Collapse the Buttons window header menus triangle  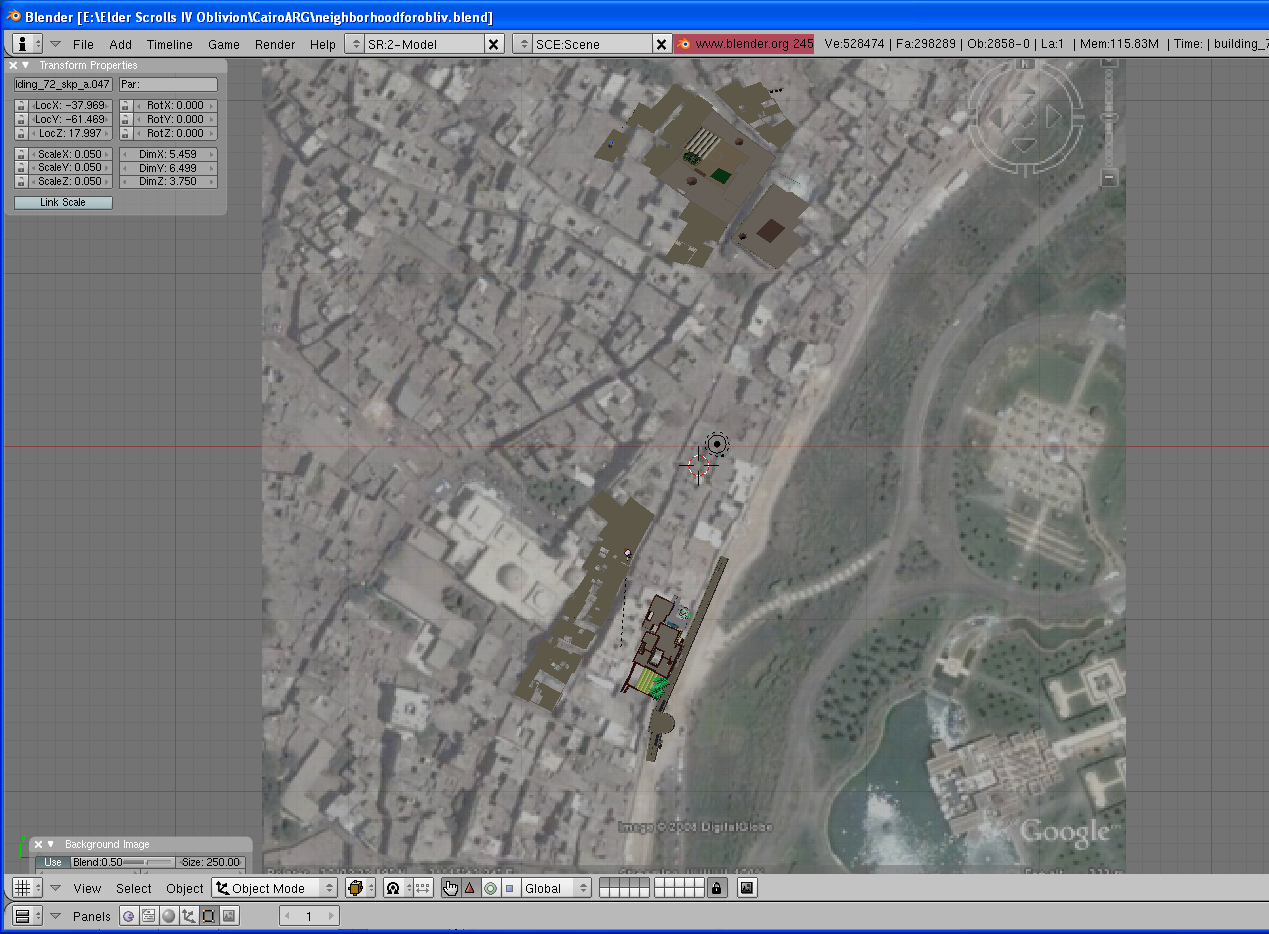(55, 916)
